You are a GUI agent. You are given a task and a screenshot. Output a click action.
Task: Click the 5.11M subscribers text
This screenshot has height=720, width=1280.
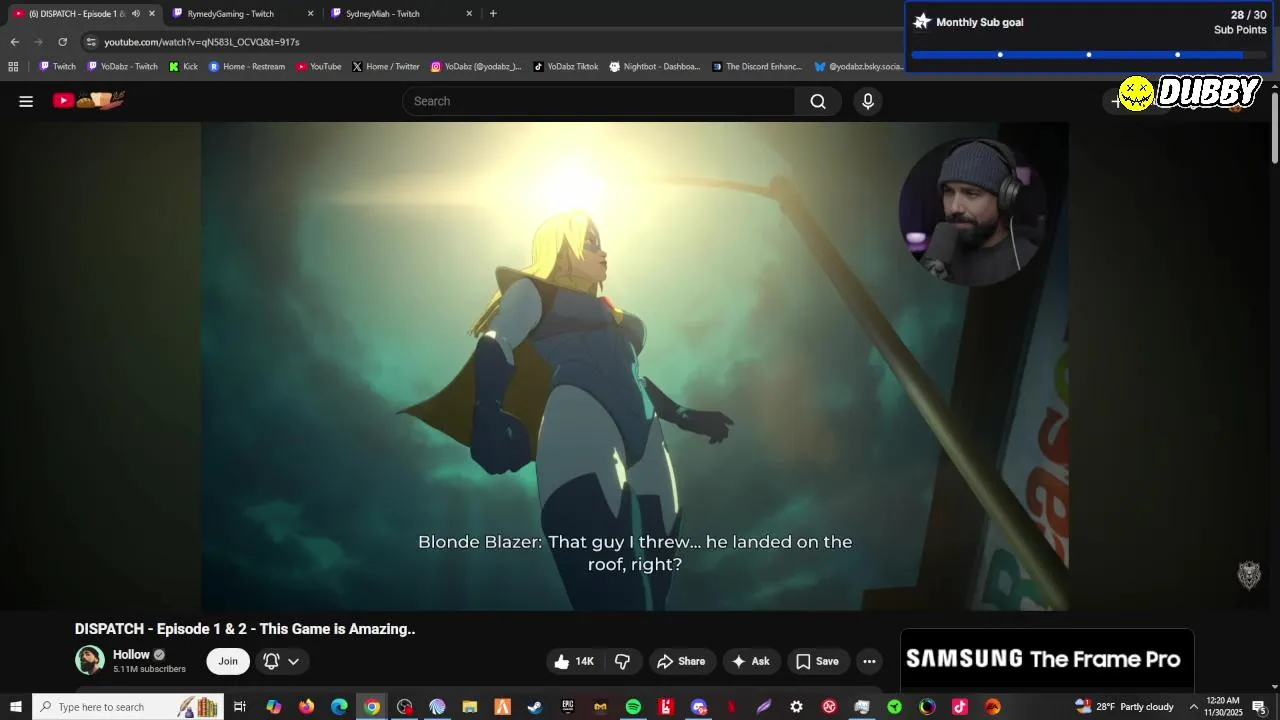[149, 669]
